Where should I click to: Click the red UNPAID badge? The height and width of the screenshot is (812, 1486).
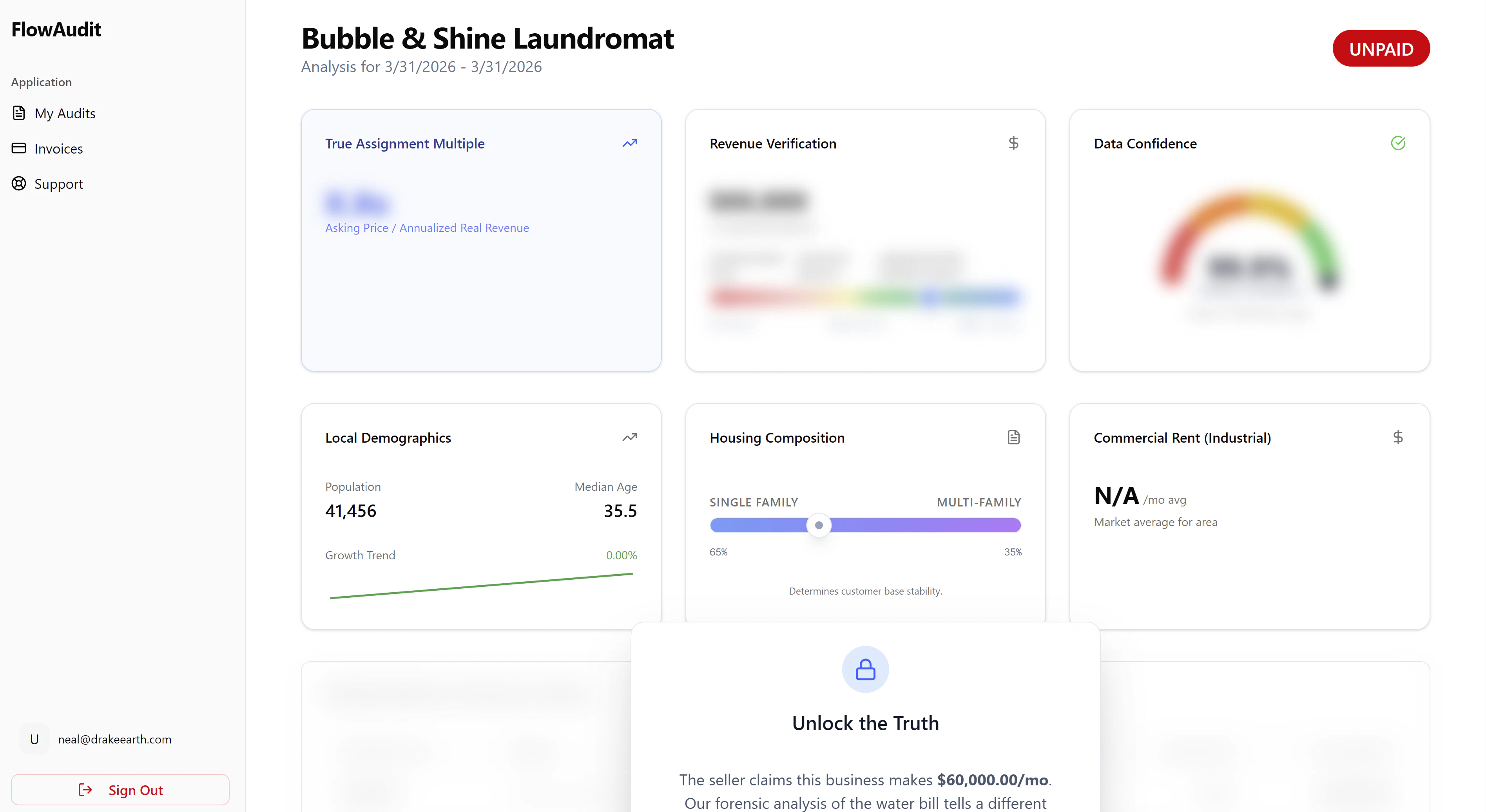coord(1381,49)
